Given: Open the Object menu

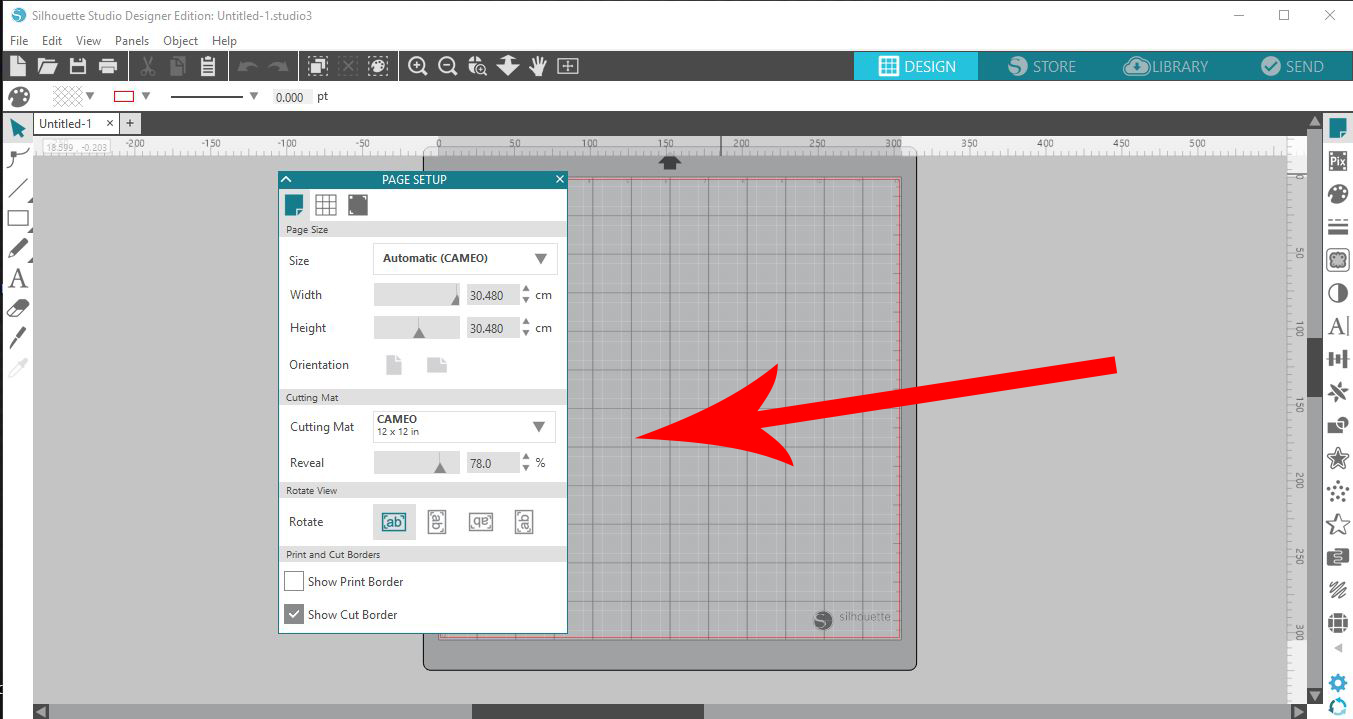Looking at the screenshot, I should pos(180,41).
